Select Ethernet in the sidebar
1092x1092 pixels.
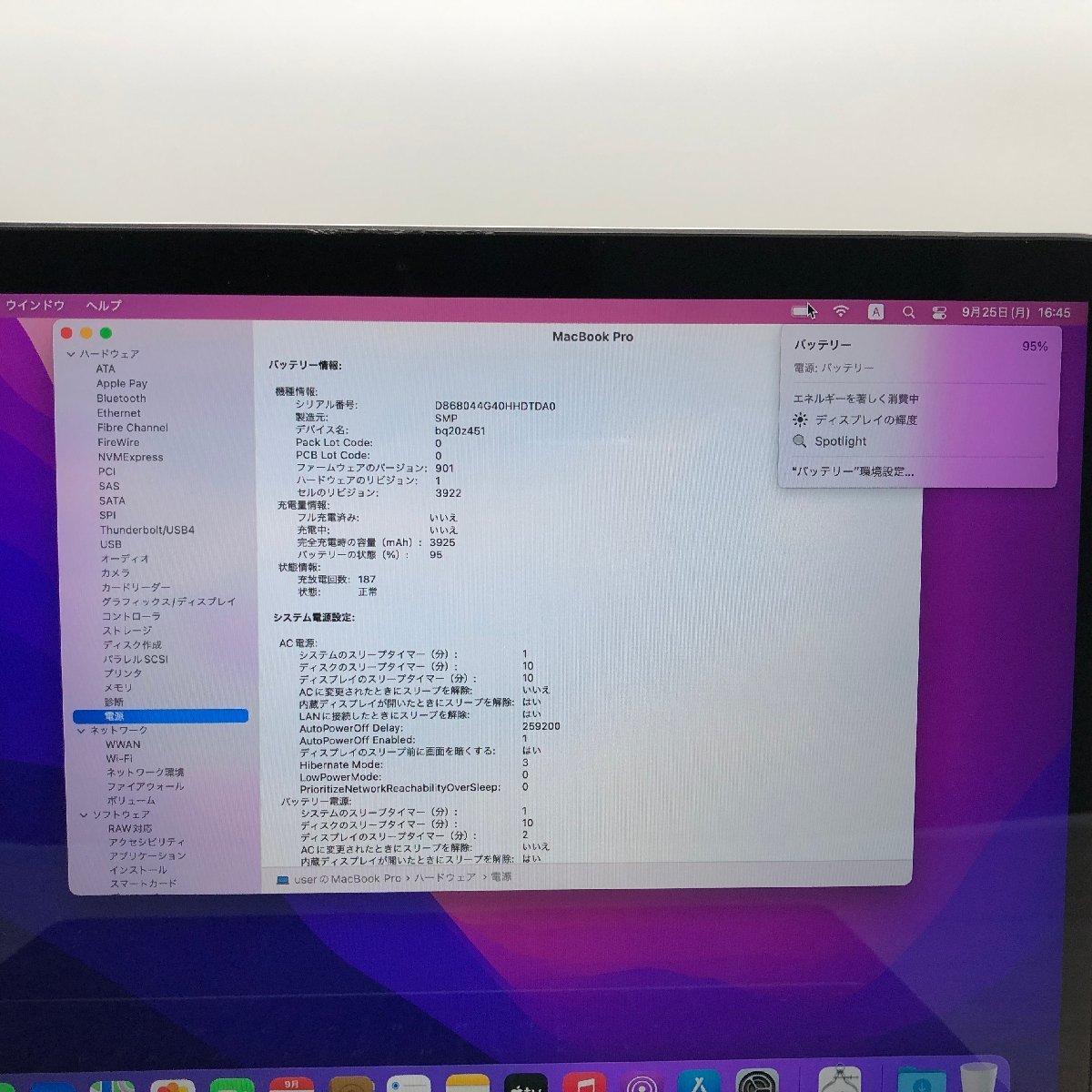point(119,413)
